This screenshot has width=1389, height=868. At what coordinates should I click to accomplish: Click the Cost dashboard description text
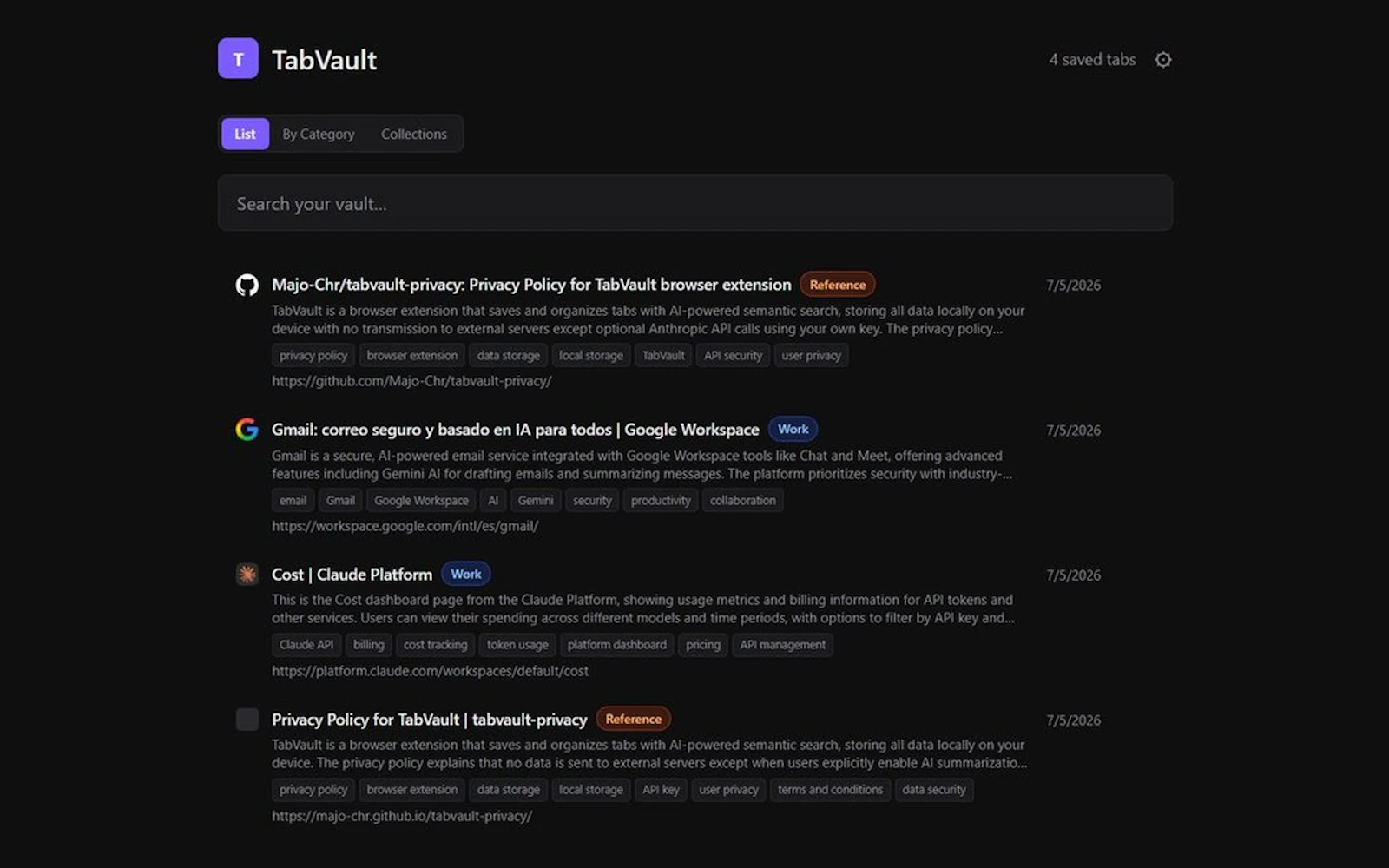tap(642, 608)
